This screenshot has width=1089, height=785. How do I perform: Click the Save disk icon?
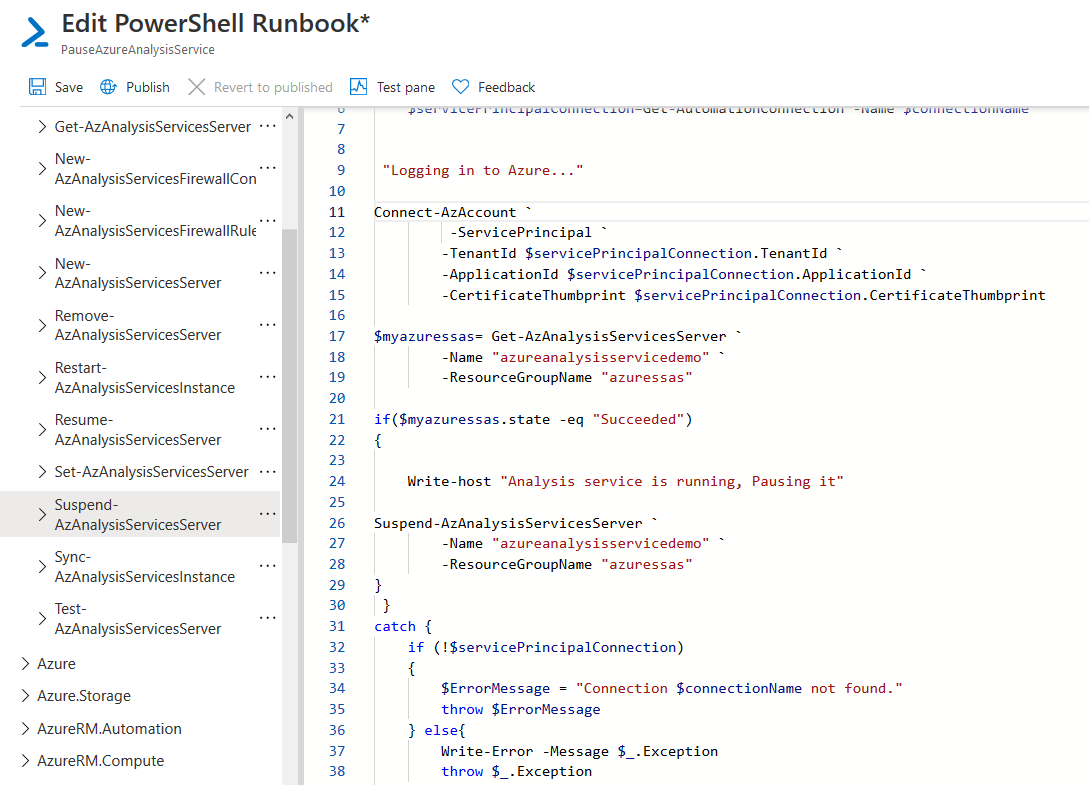coord(38,87)
